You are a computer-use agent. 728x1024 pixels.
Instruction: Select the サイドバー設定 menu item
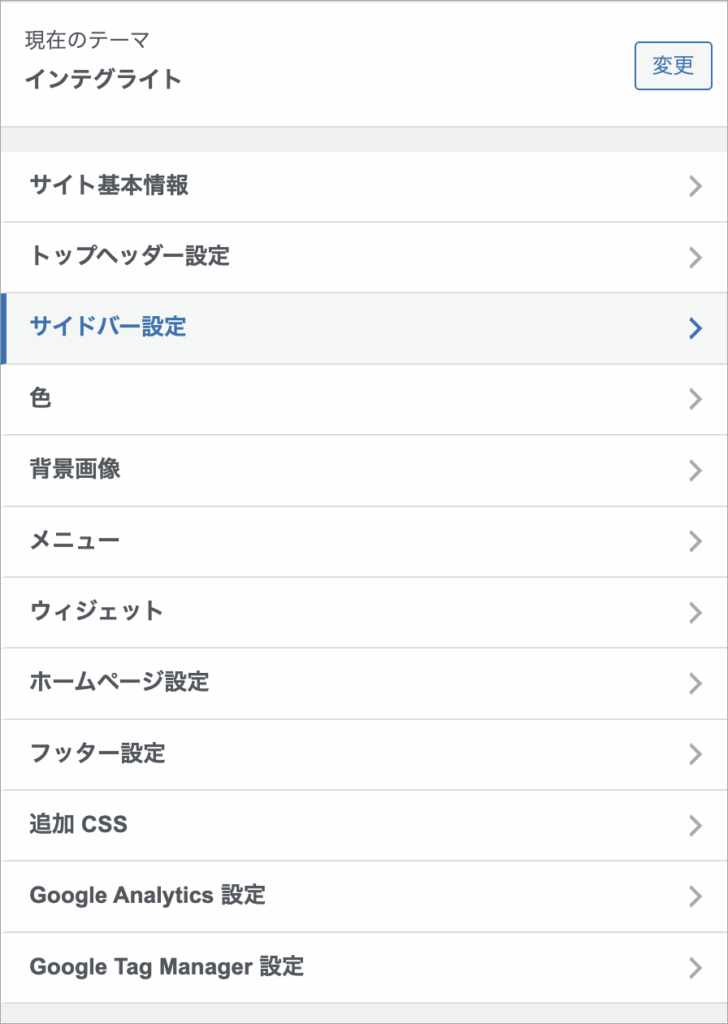coord(108,327)
